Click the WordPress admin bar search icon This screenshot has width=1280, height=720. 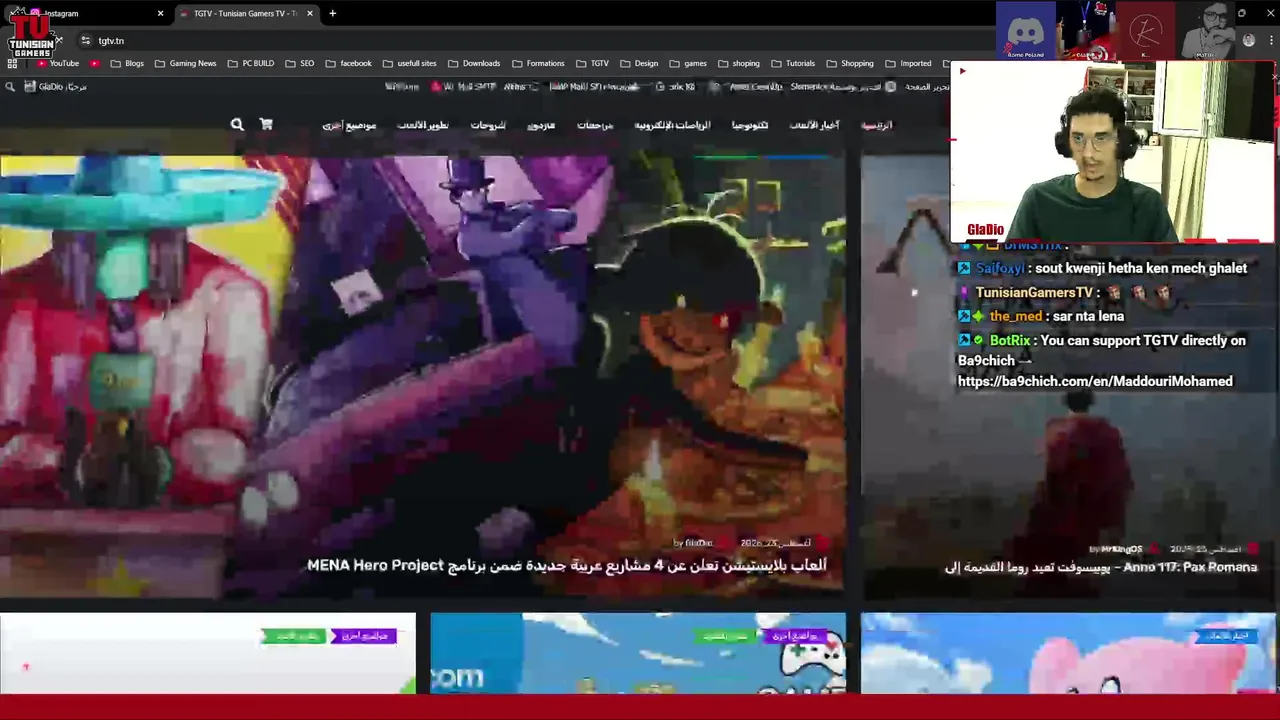tap(10, 87)
